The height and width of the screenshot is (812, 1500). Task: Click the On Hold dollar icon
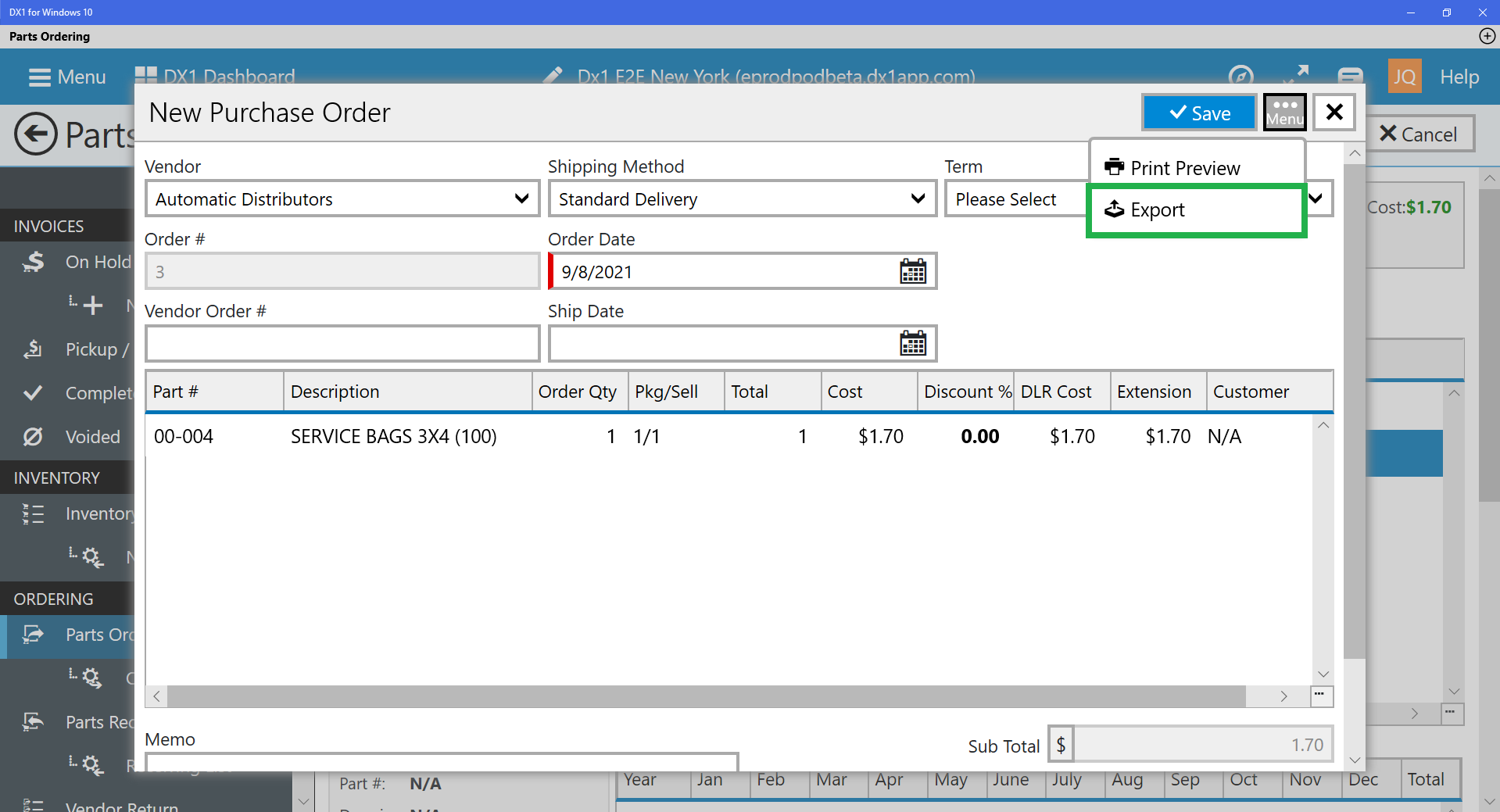coord(33,262)
